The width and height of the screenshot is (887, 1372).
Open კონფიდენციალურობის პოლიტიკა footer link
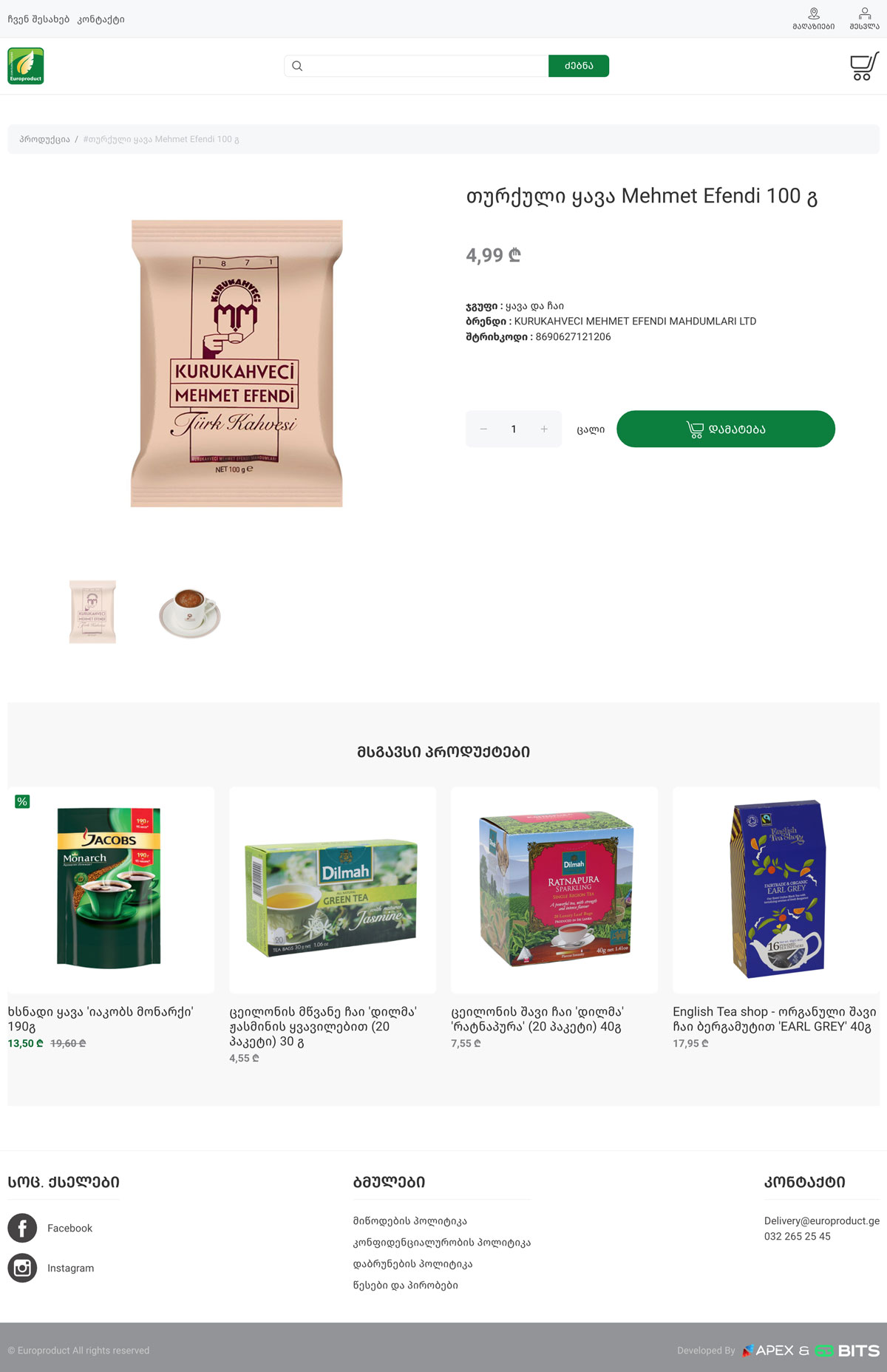(442, 1243)
